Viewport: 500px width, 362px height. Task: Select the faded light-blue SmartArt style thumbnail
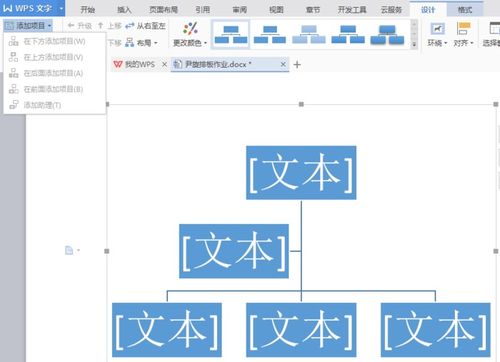[309, 34]
